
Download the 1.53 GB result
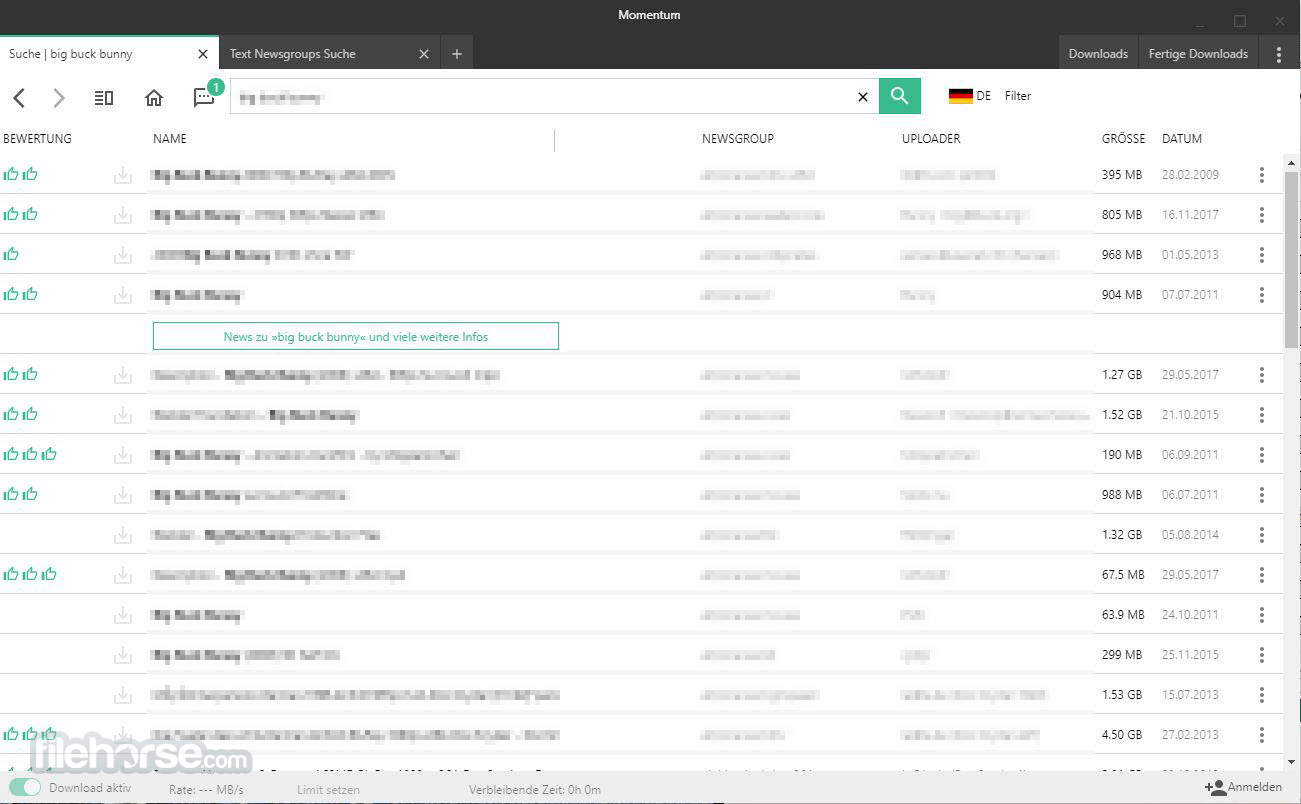tap(123, 695)
